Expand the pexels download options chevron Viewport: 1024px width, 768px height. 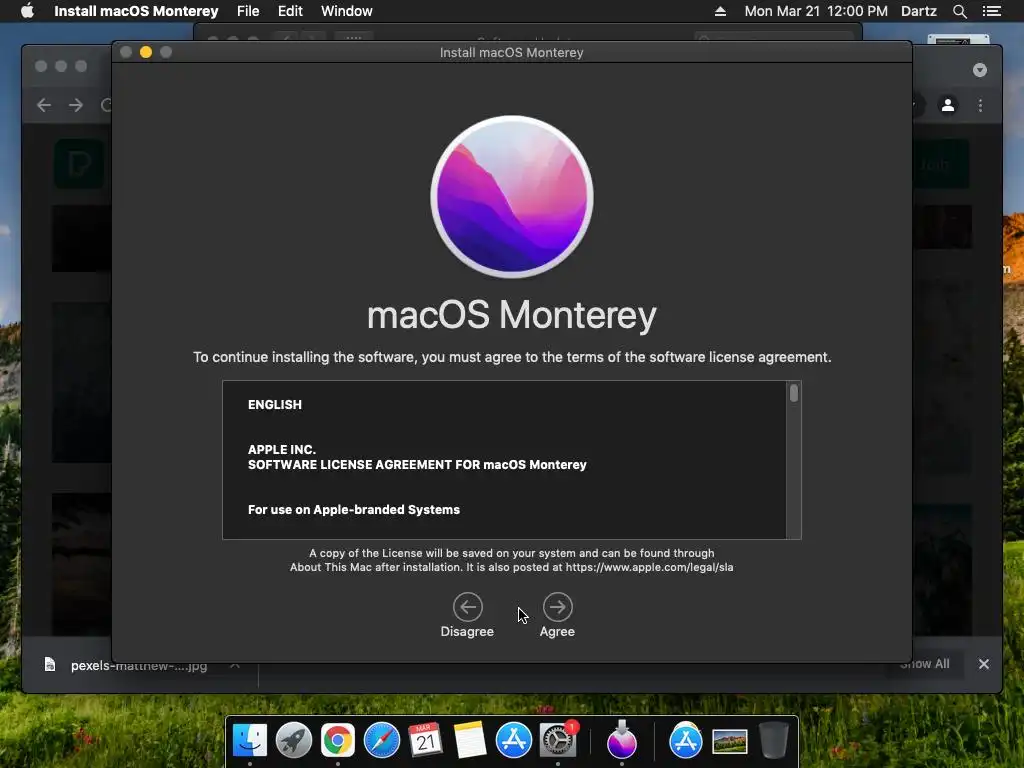pos(235,665)
